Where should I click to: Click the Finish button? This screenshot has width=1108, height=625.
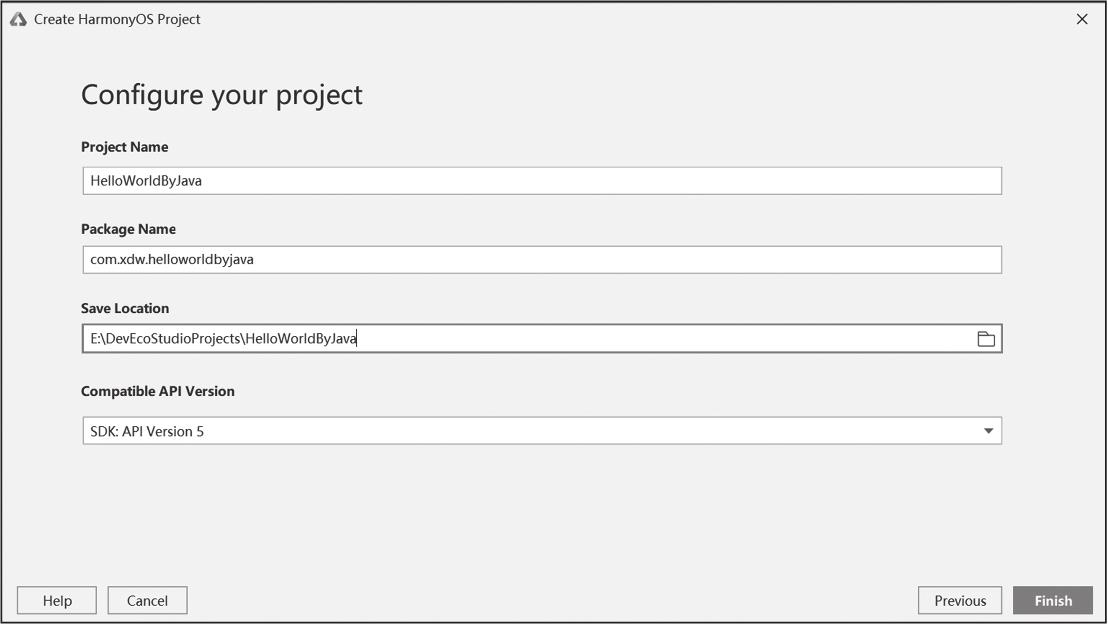pos(1052,601)
